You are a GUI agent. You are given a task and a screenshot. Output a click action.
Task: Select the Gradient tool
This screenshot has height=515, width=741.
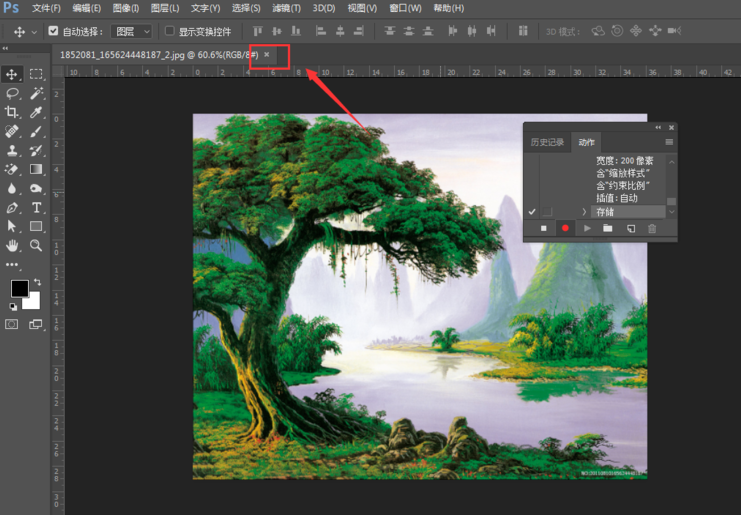[x=36, y=169]
